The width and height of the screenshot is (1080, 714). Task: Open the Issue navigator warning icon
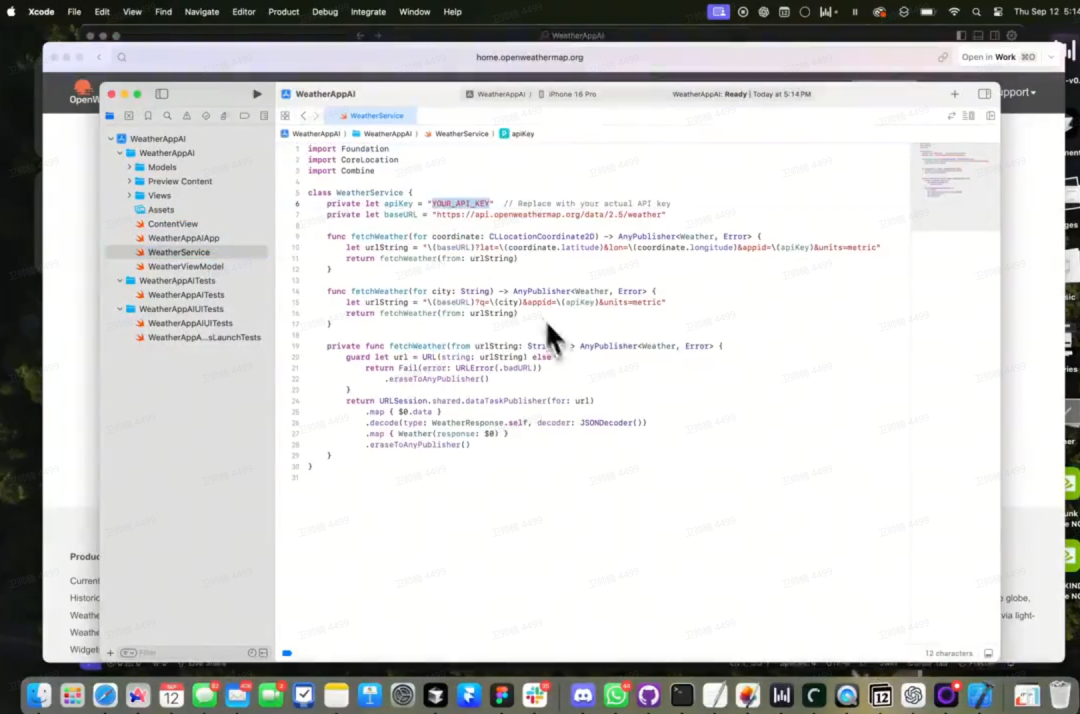tap(187, 116)
